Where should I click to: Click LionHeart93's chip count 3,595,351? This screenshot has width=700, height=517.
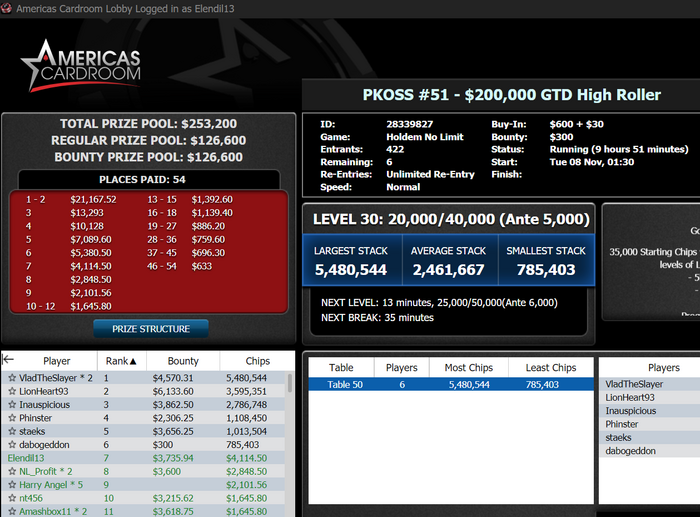coord(246,391)
